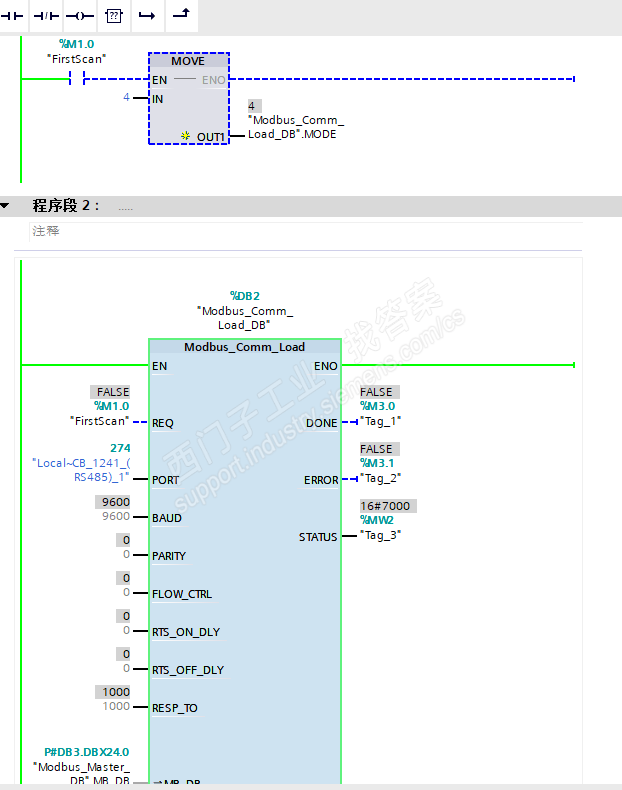Insert a normally closed contact

46,16
